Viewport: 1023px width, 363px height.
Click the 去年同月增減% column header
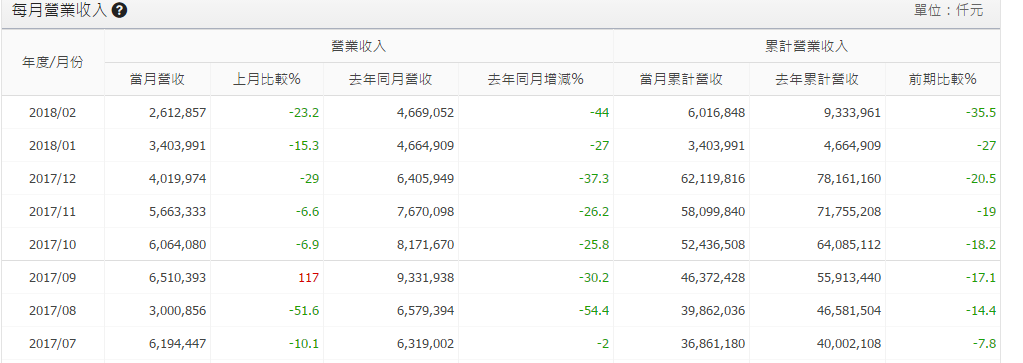(536, 80)
